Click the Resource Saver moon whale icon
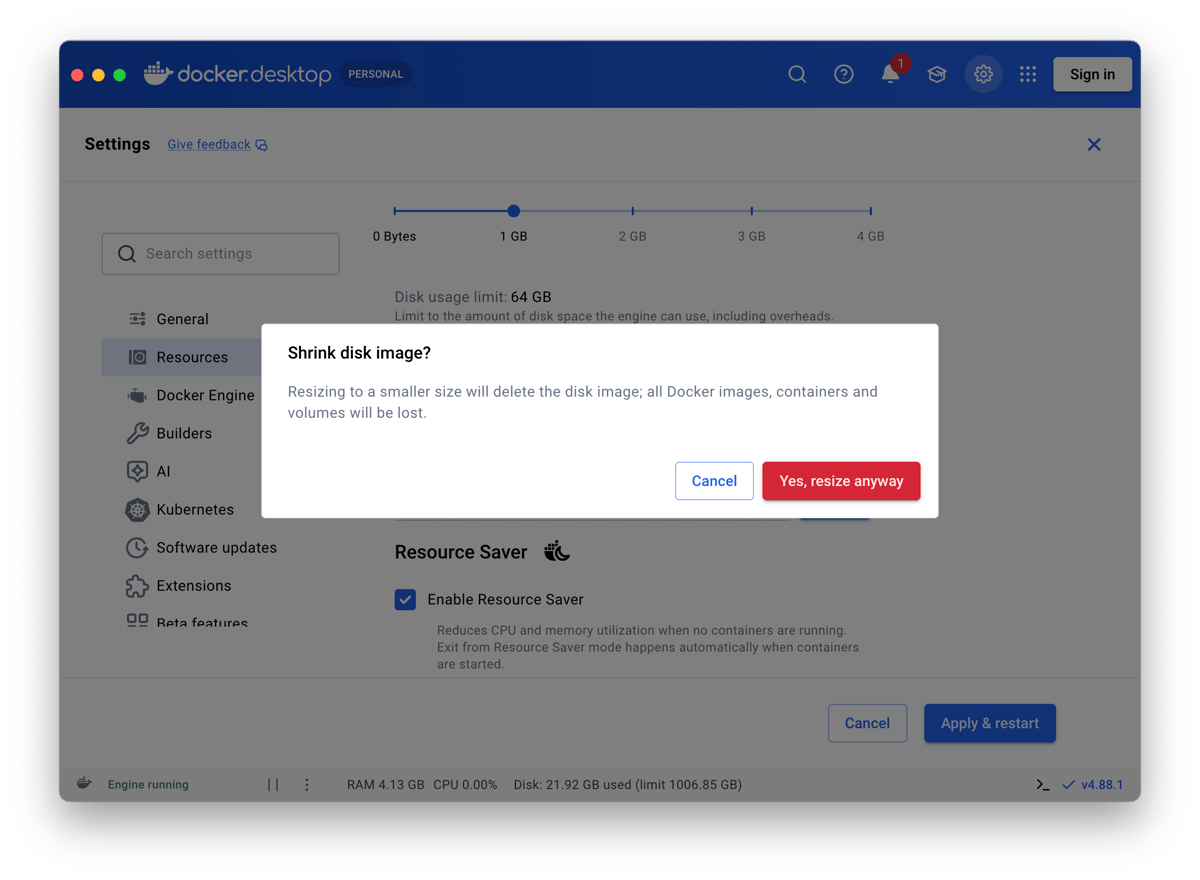The width and height of the screenshot is (1200, 880). click(x=557, y=551)
